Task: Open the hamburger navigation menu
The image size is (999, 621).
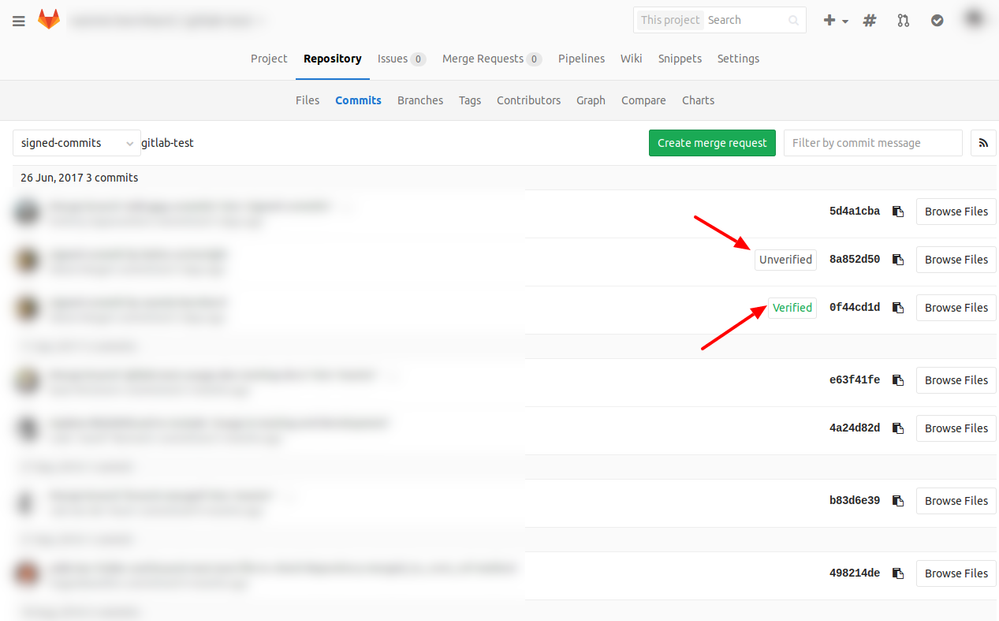Action: 18,21
